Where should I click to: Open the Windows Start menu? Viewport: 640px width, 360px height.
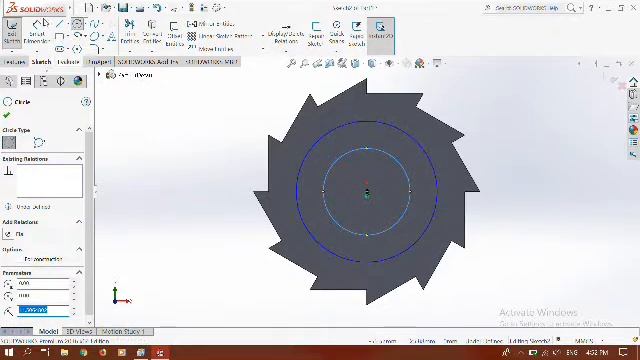9,352
